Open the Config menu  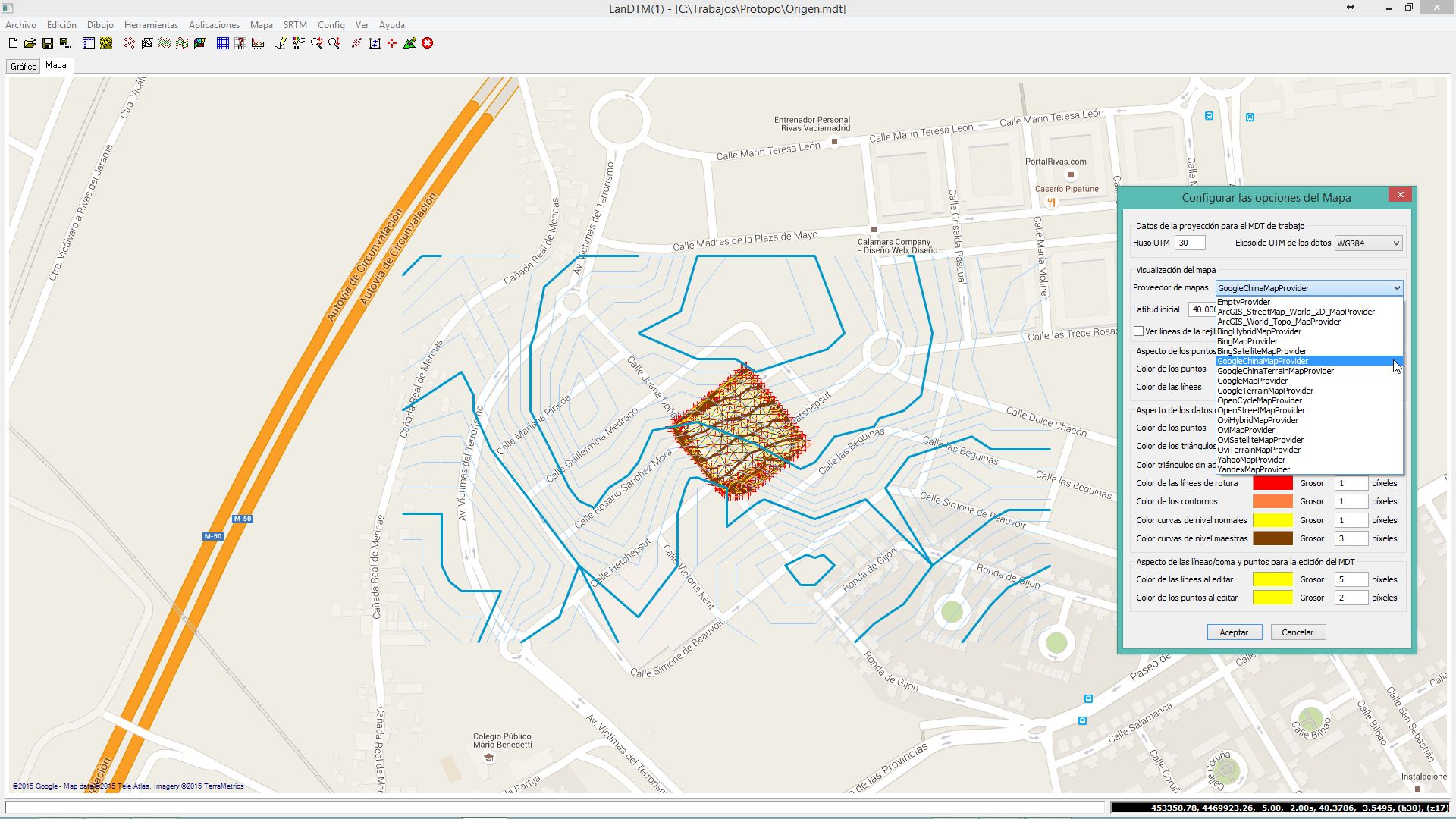[x=331, y=25]
